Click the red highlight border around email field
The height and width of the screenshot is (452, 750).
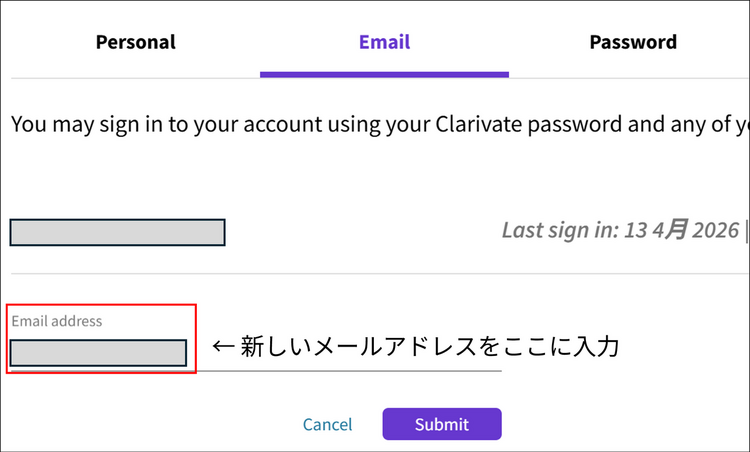pos(196,340)
